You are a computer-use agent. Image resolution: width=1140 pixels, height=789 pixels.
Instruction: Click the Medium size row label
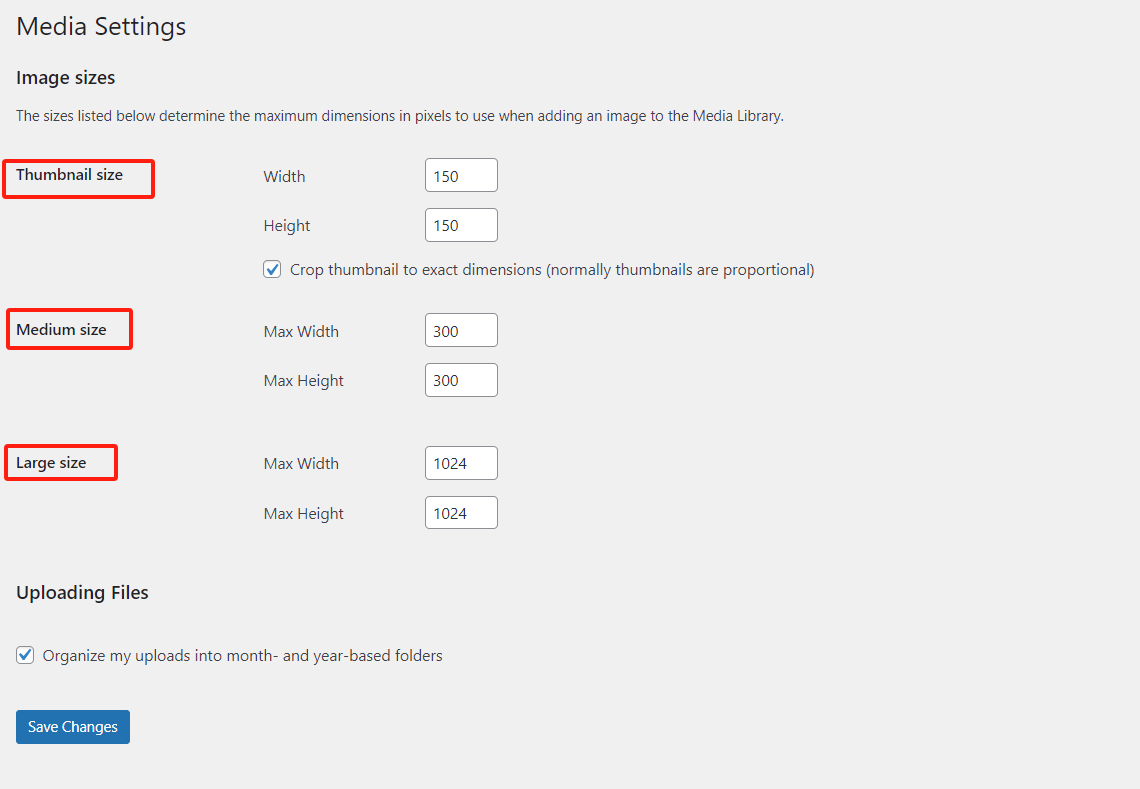pyautogui.click(x=61, y=329)
